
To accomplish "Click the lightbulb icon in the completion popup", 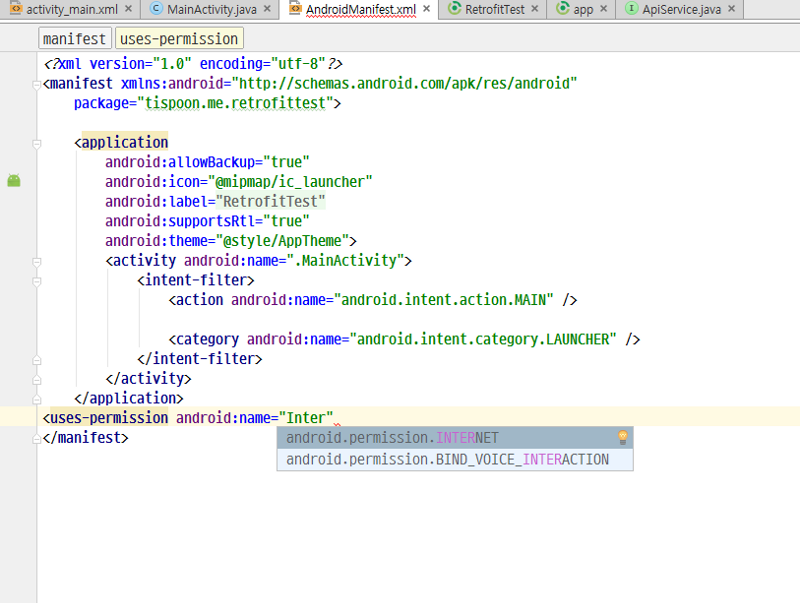I will [622, 437].
